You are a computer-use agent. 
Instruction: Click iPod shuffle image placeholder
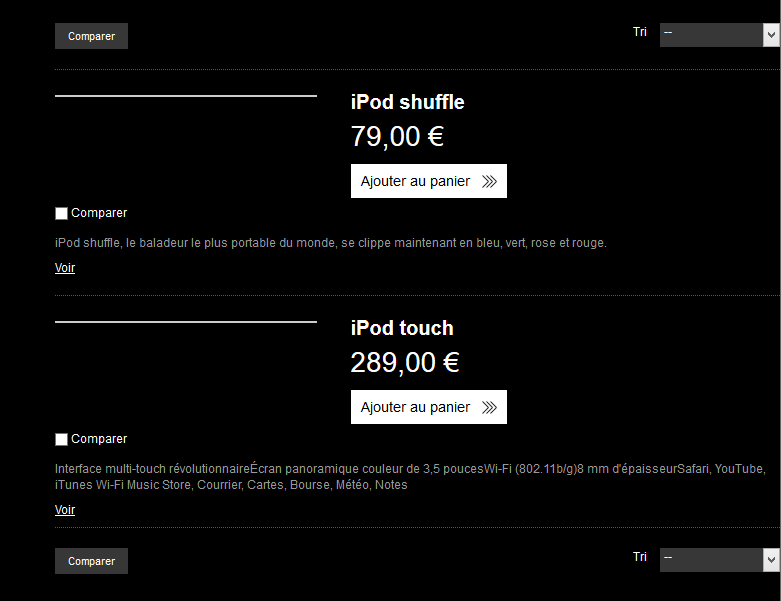[186, 96]
